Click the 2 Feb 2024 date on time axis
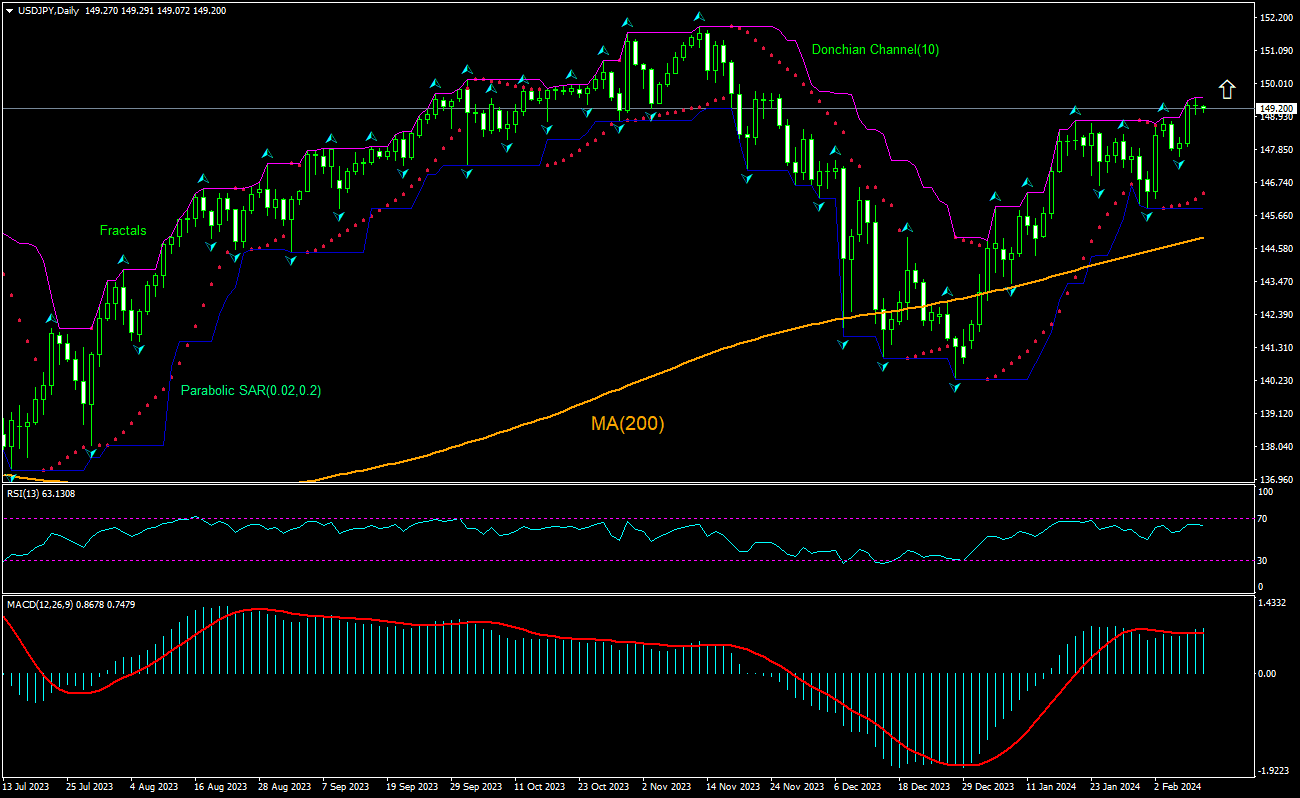Image resolution: width=1300 pixels, height=798 pixels. [x=1178, y=787]
